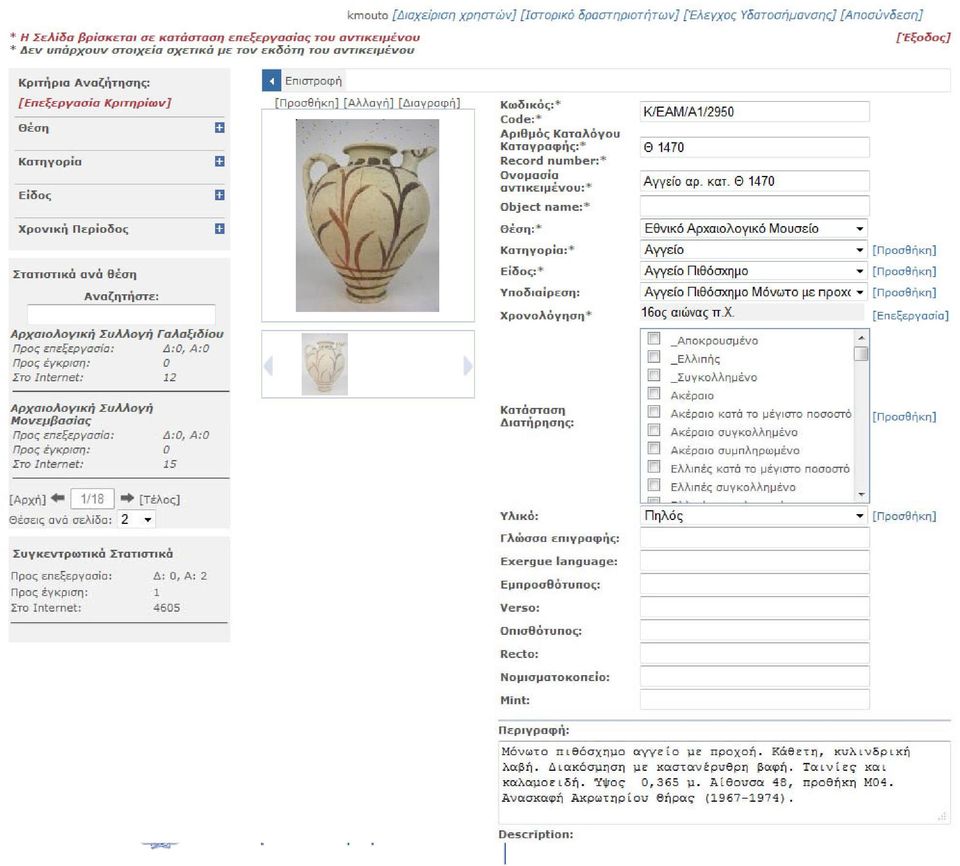Click the Προσθήκη link above the image
960x866 pixels.
coord(307,103)
